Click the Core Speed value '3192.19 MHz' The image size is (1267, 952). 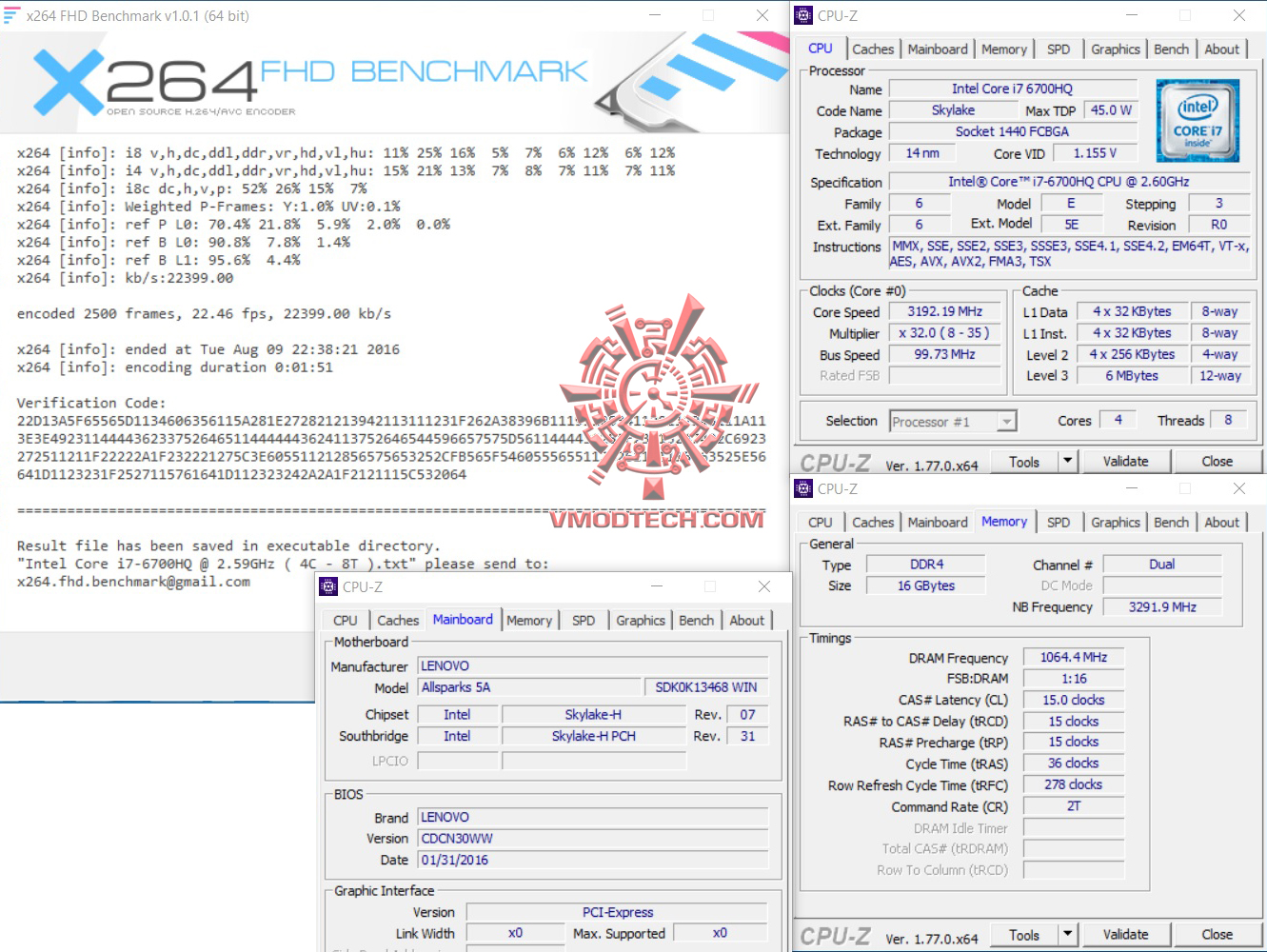click(945, 311)
